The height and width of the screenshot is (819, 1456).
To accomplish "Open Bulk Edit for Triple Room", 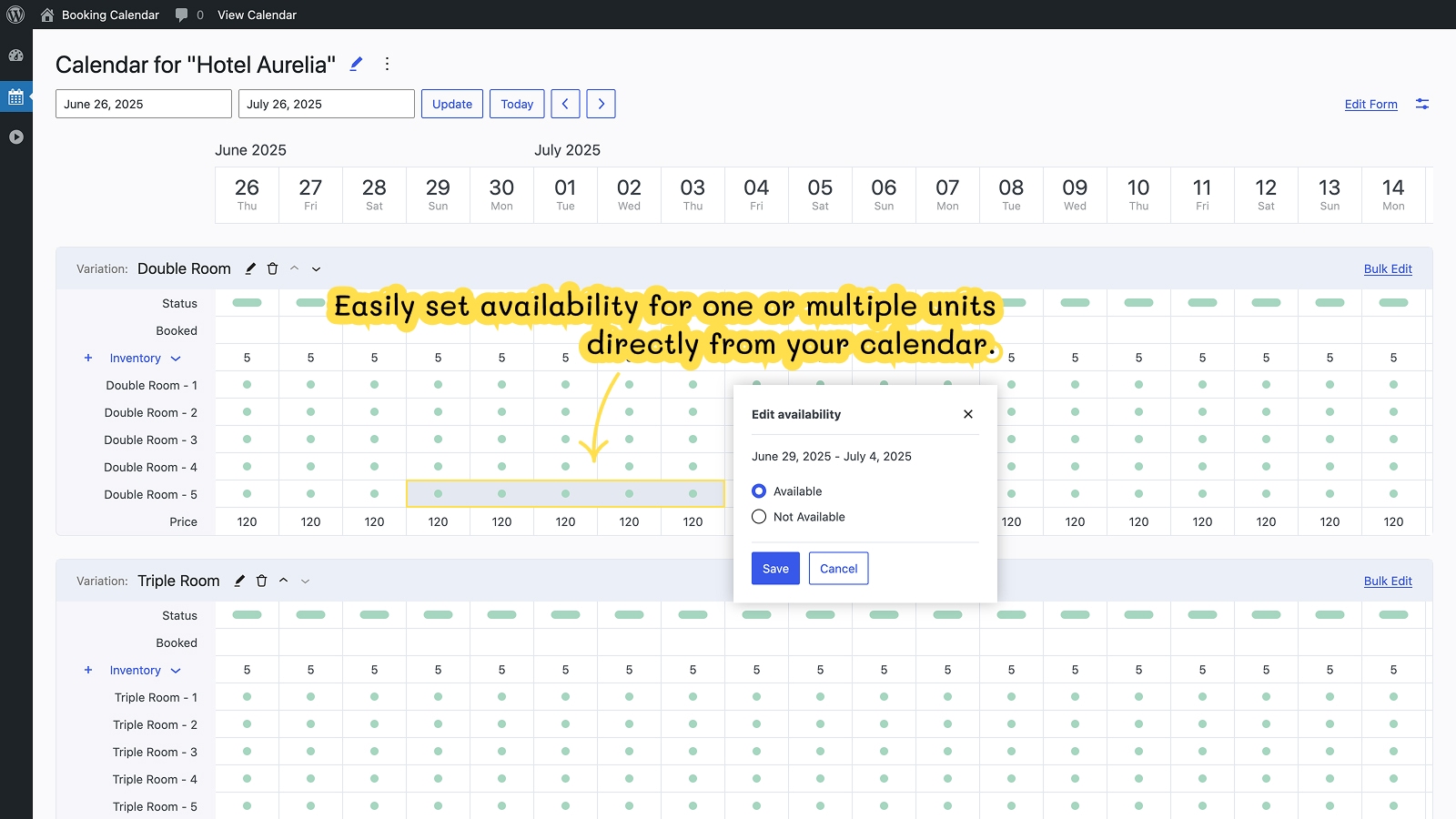I will coord(1388,581).
